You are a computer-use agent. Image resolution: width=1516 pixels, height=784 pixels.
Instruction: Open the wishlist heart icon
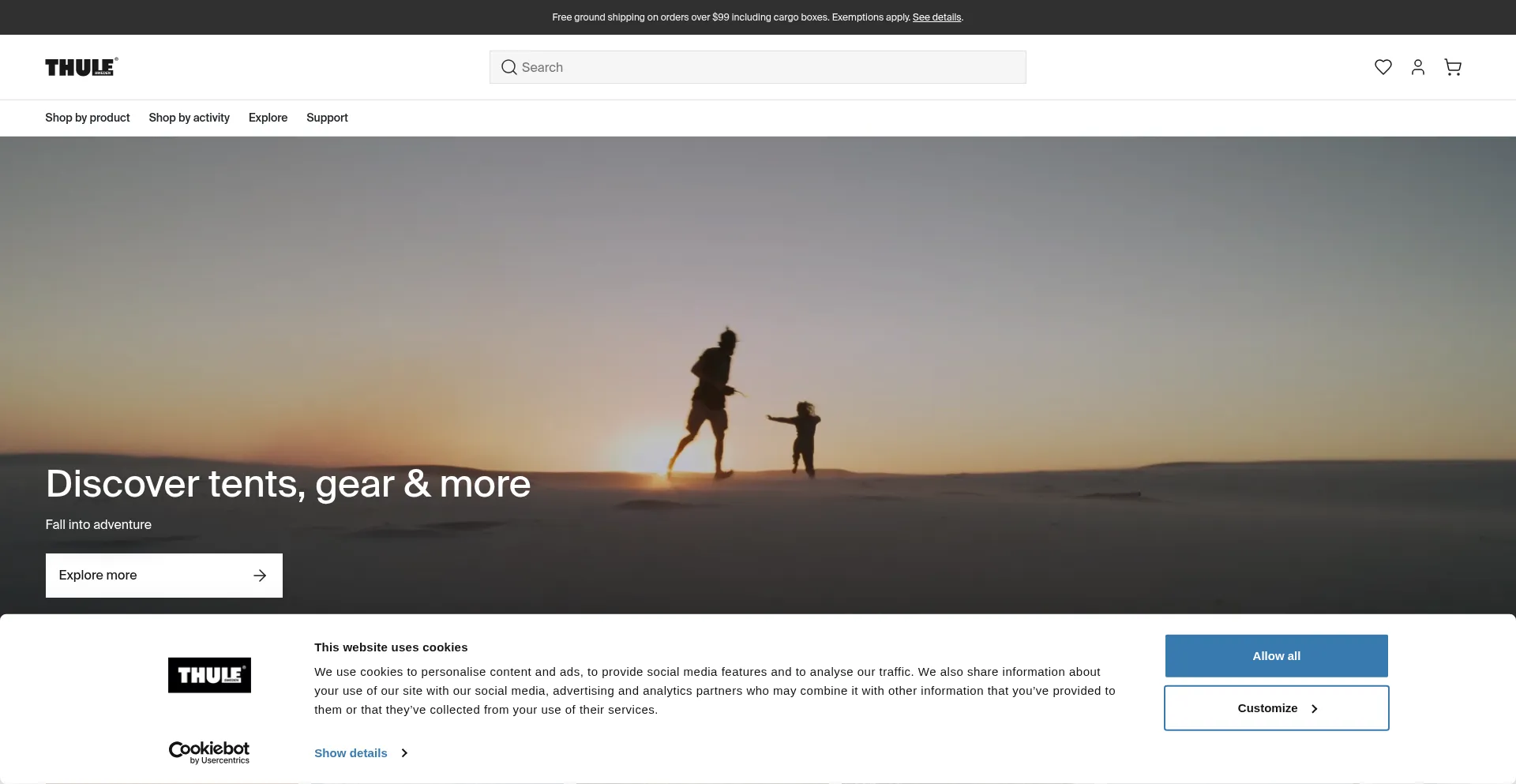(1383, 67)
